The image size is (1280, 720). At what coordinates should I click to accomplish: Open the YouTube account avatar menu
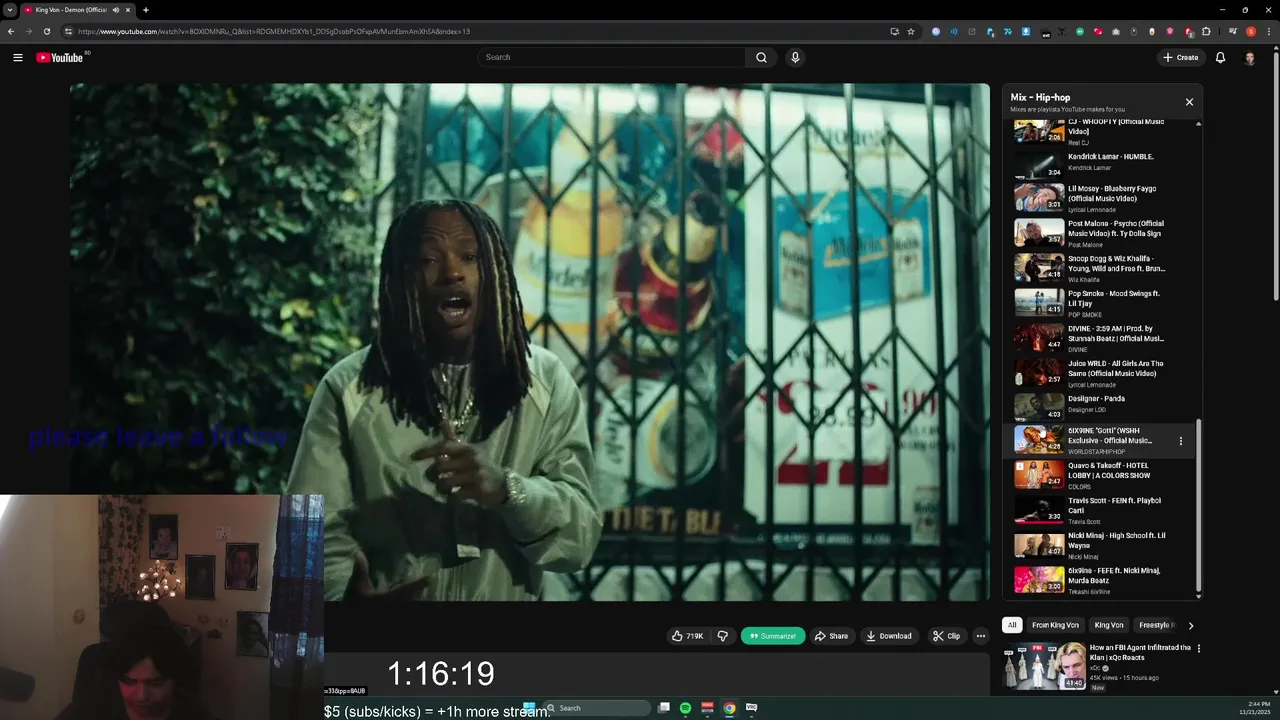coord(1249,57)
